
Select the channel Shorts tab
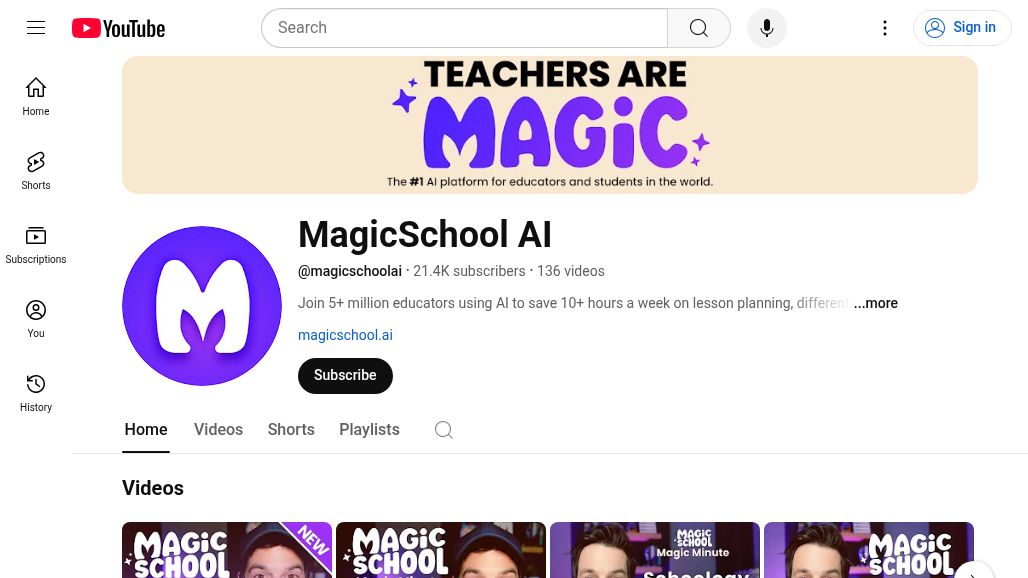click(x=291, y=430)
